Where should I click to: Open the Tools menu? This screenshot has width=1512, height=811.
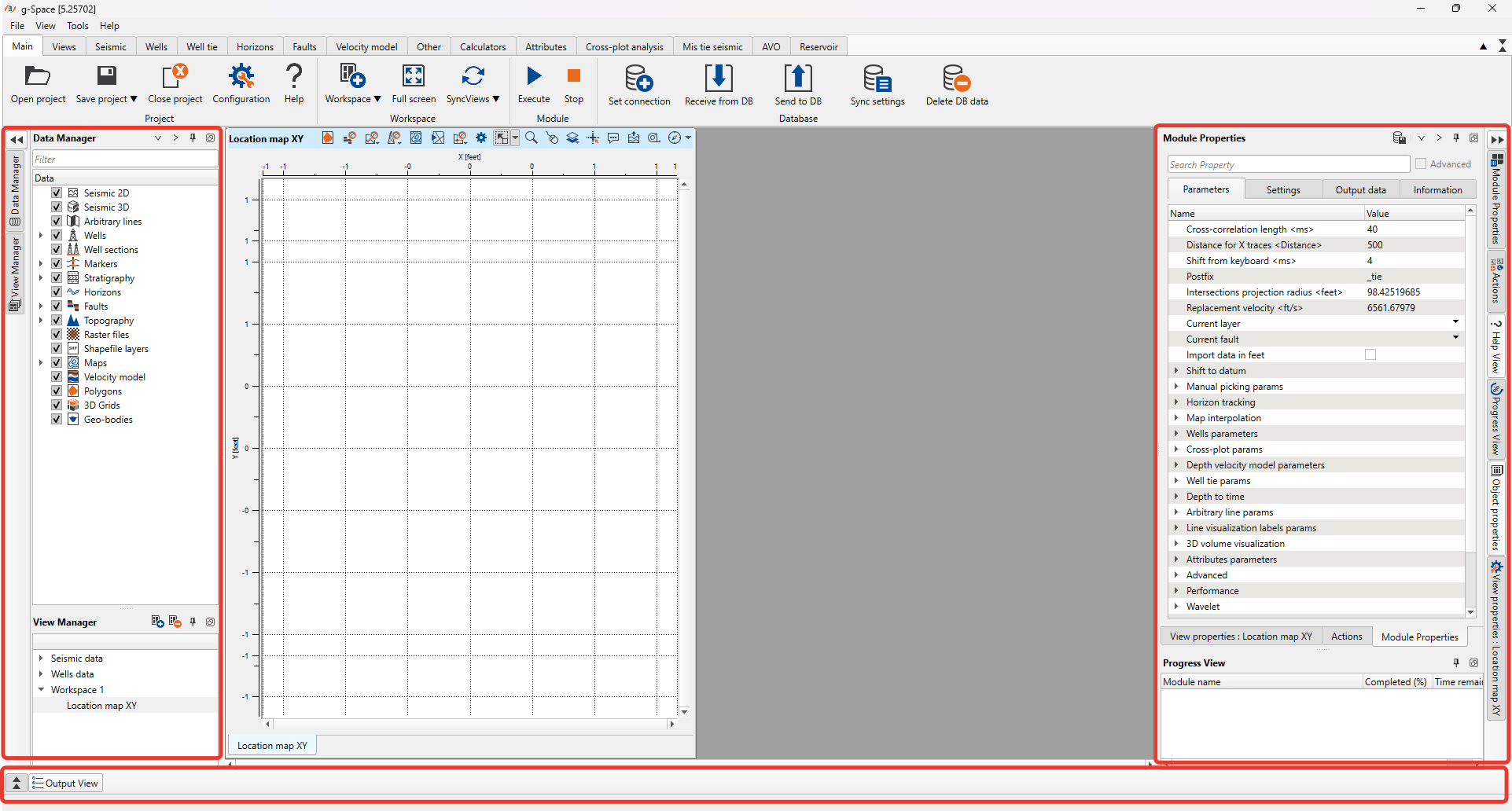(x=77, y=26)
